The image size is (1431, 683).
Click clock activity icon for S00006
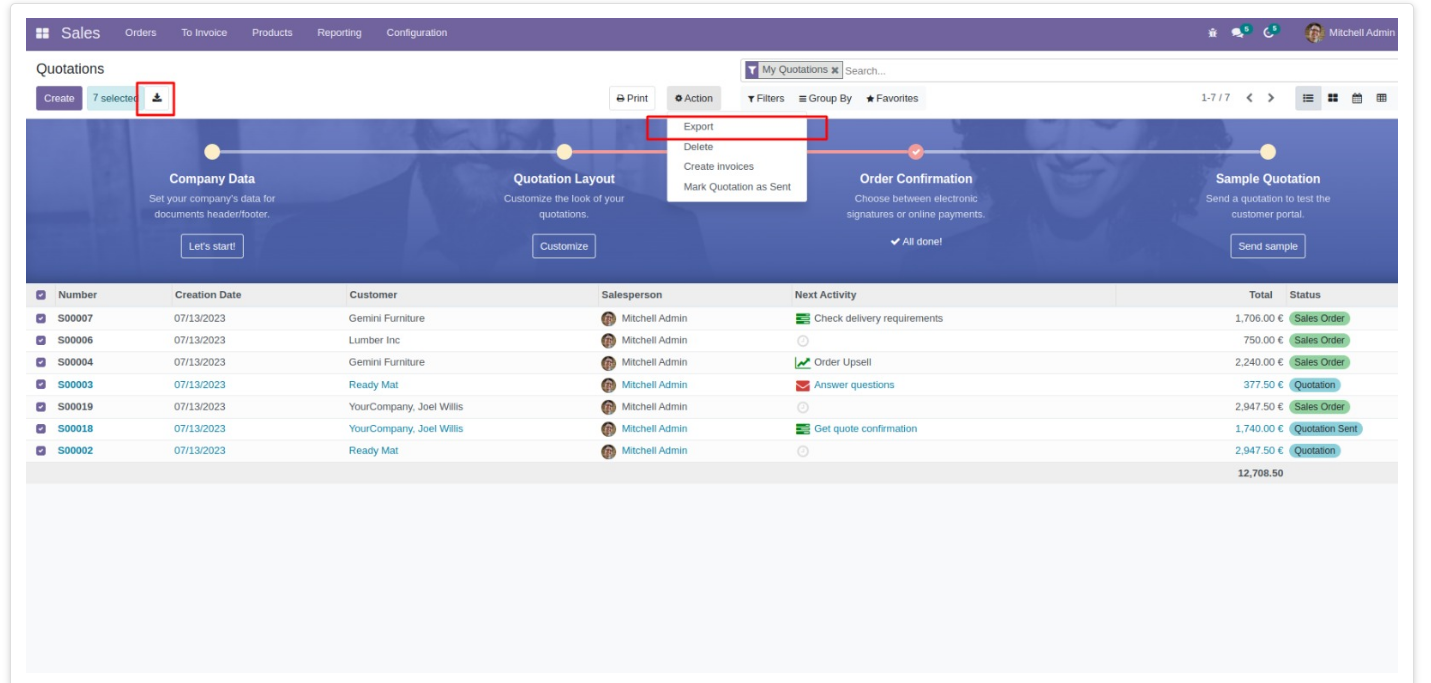(803, 341)
